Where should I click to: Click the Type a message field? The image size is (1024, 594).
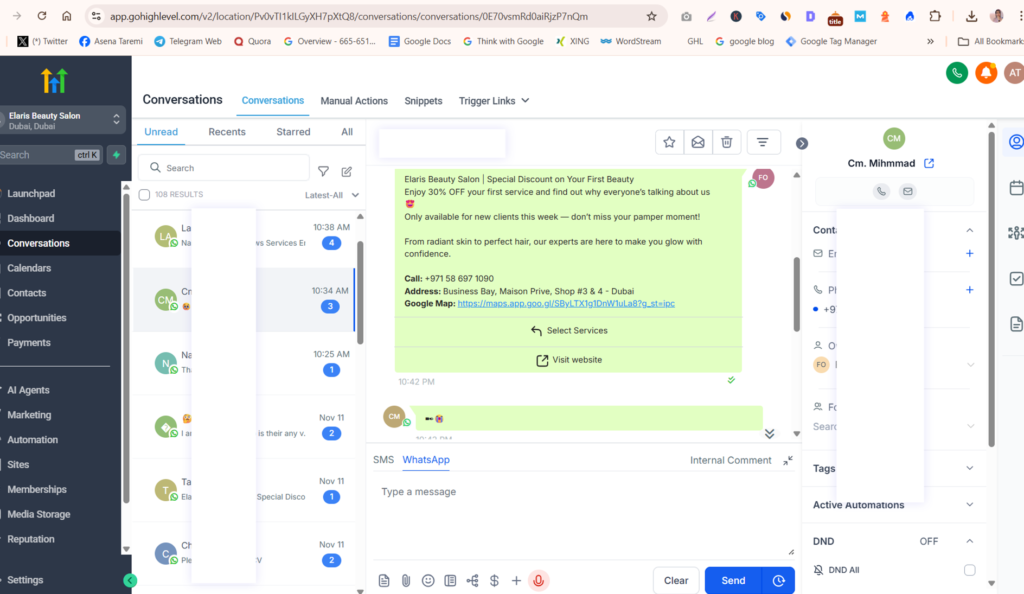(581, 516)
